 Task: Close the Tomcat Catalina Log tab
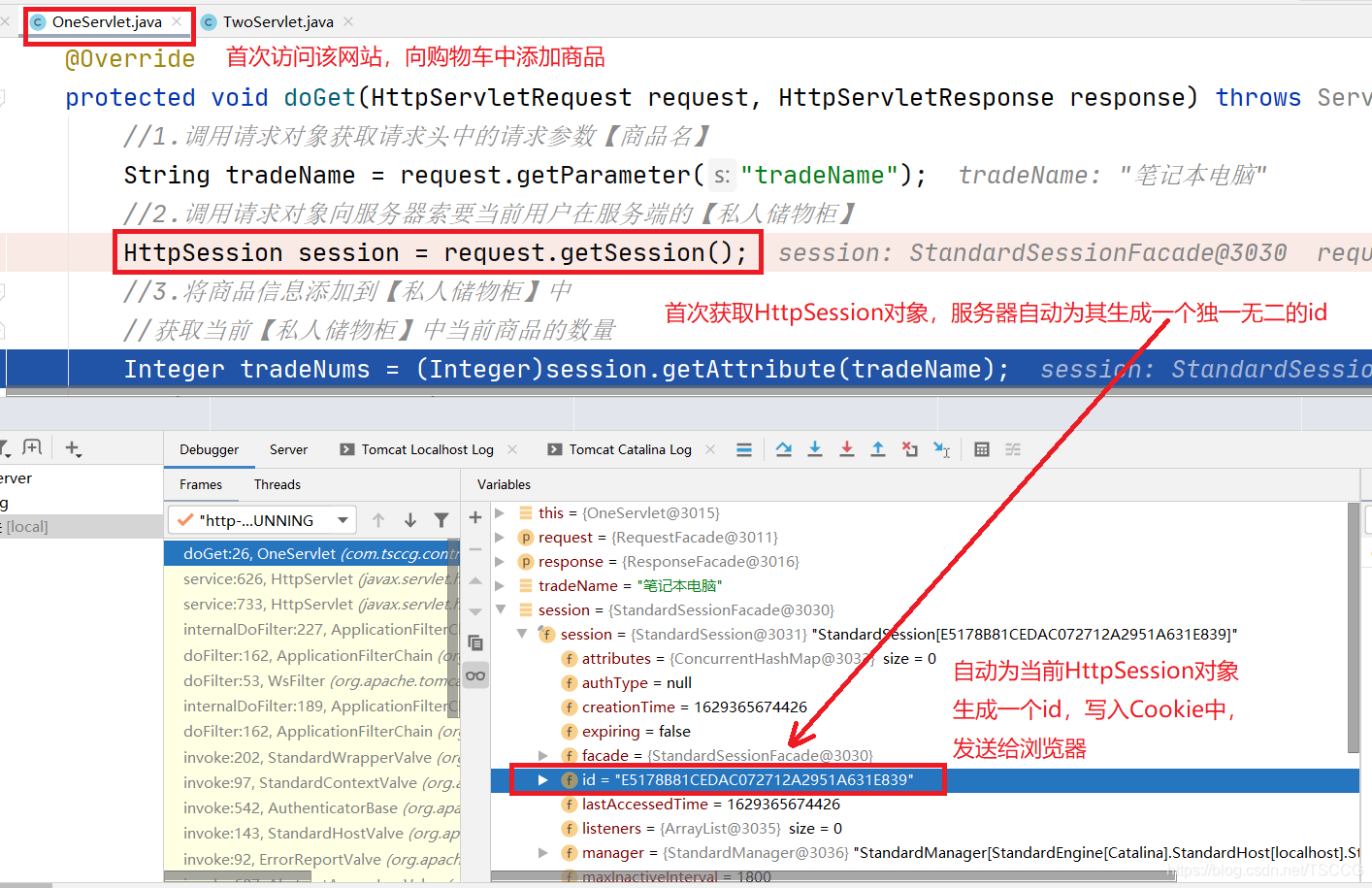click(710, 449)
